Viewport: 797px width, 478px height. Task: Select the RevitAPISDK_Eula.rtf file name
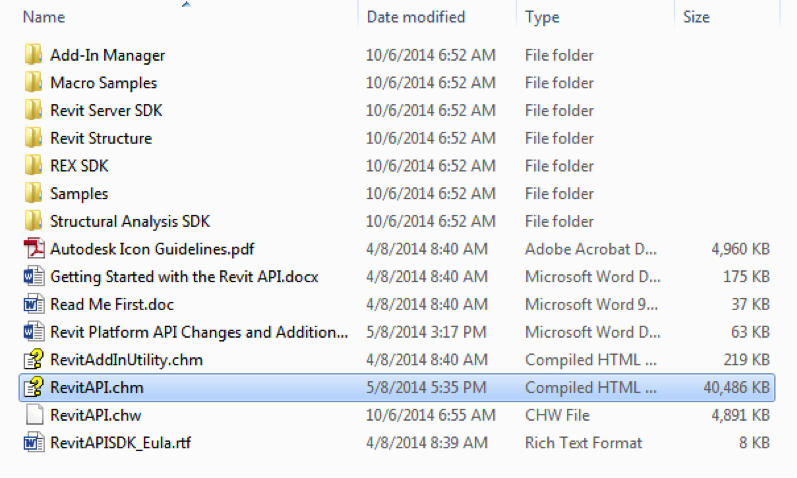[120, 443]
